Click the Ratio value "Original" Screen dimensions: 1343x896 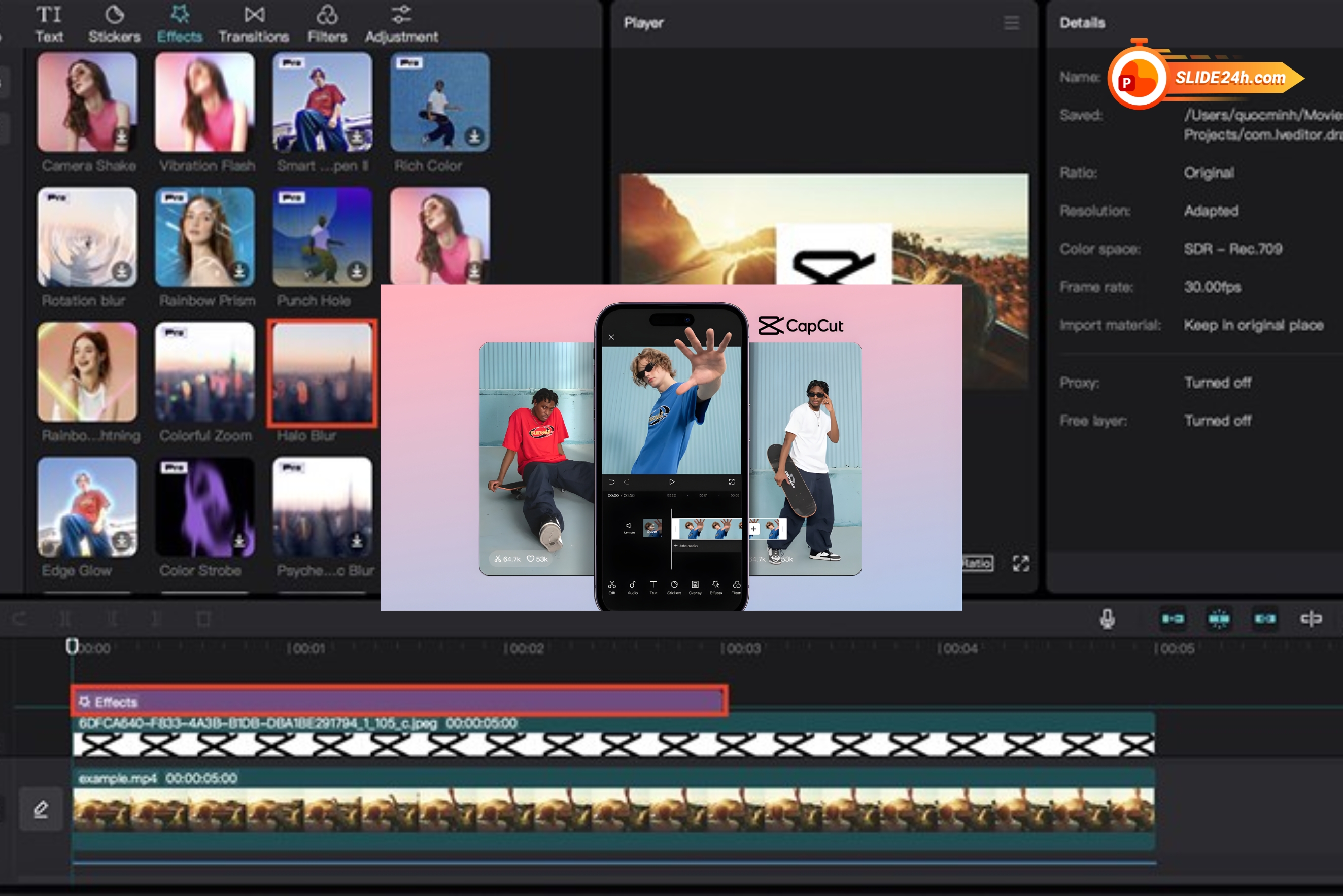pyautogui.click(x=1209, y=173)
